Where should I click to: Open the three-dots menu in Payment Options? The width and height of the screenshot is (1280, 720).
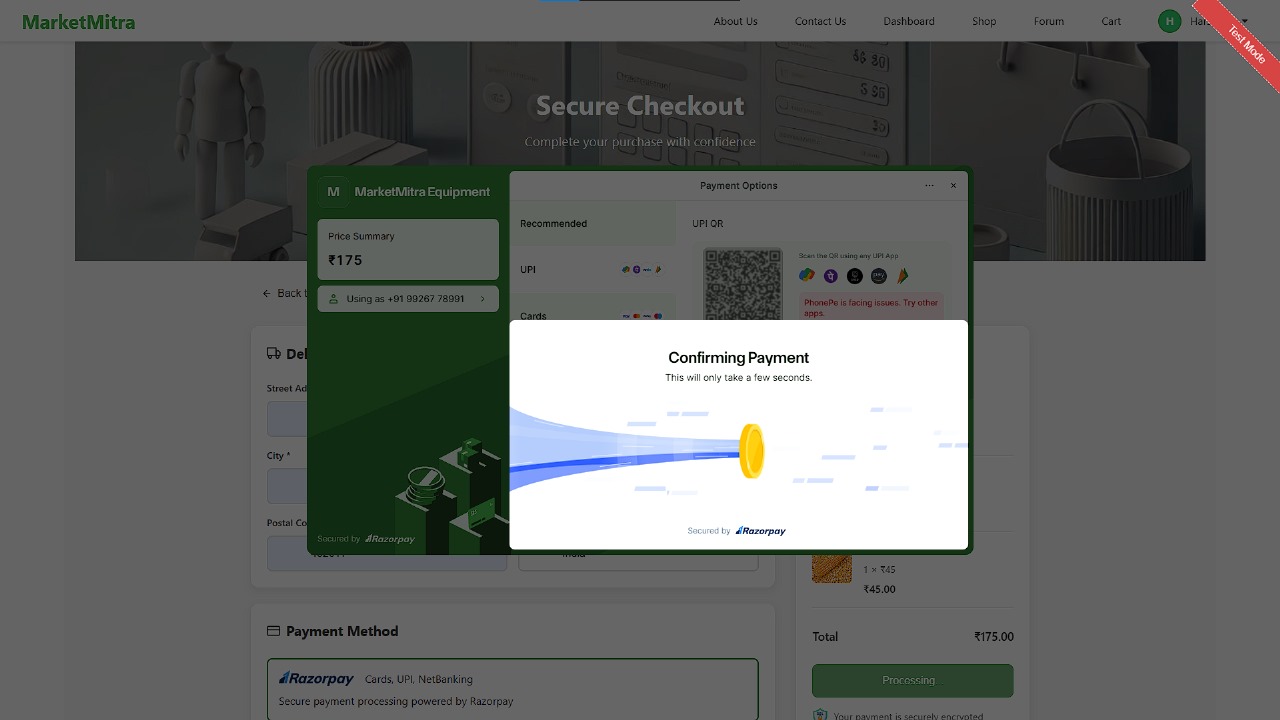click(929, 185)
